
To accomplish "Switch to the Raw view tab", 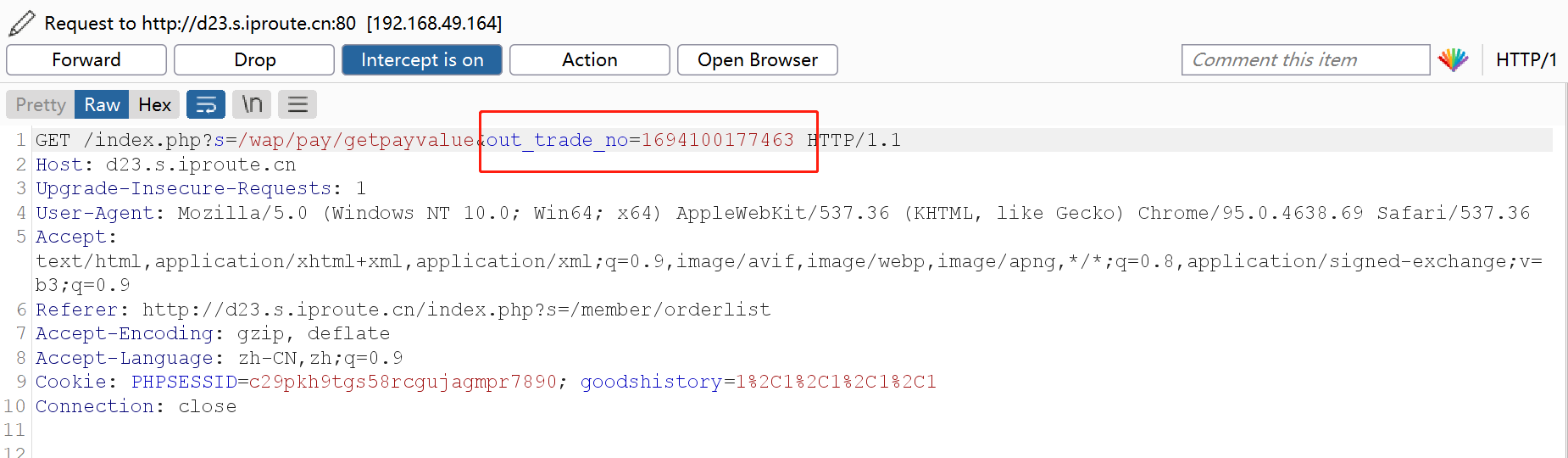I will coord(102,105).
